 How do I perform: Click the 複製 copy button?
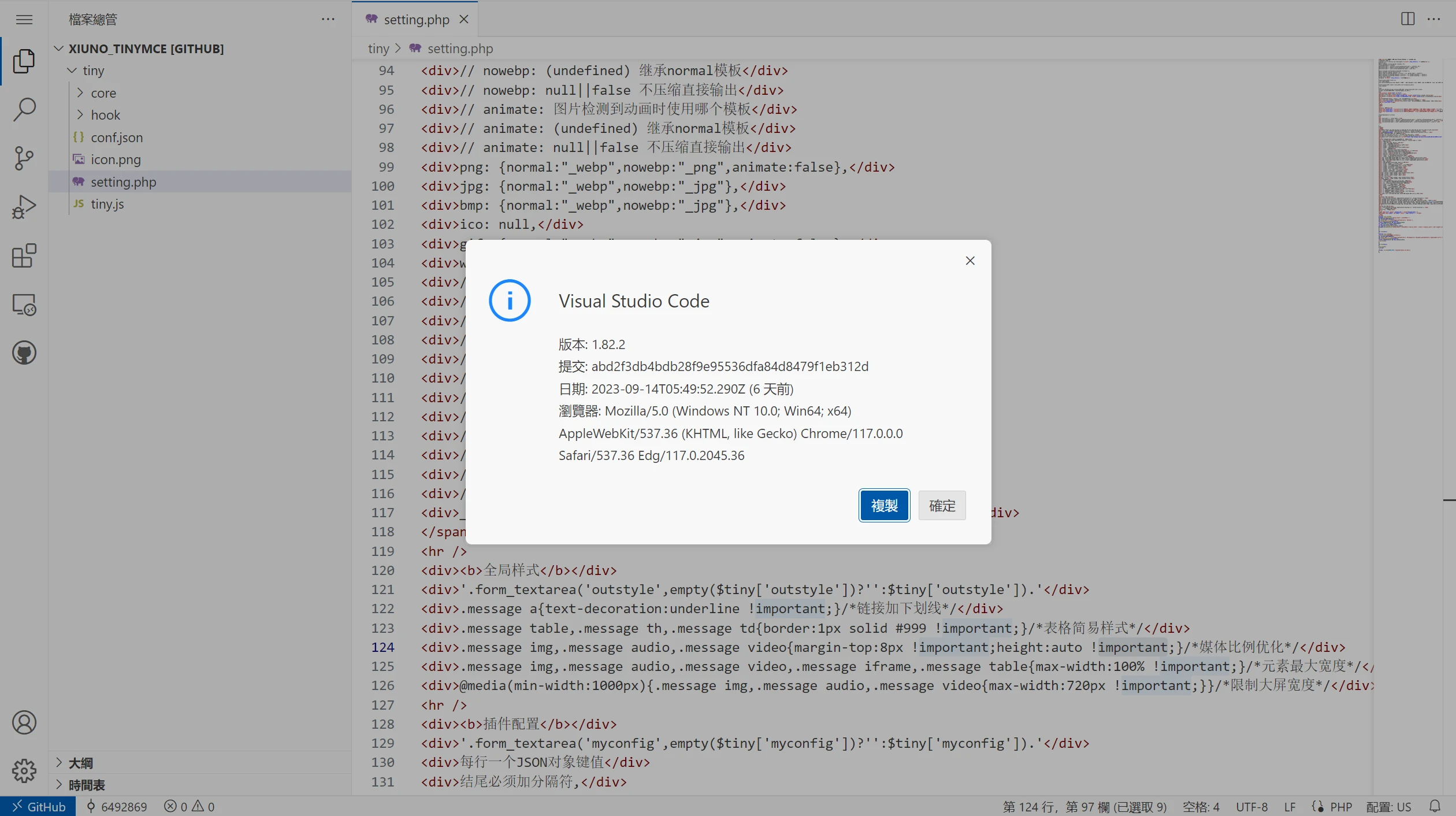pos(884,505)
